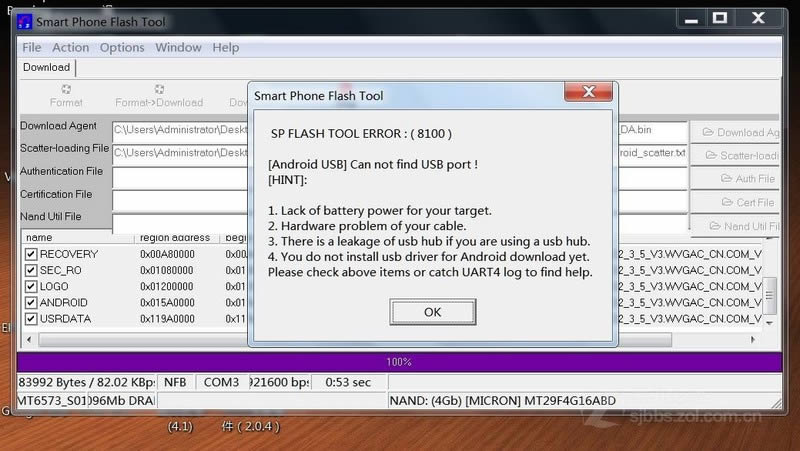Click the Auth File folder button
This screenshot has width=800, height=451.
pos(739,179)
